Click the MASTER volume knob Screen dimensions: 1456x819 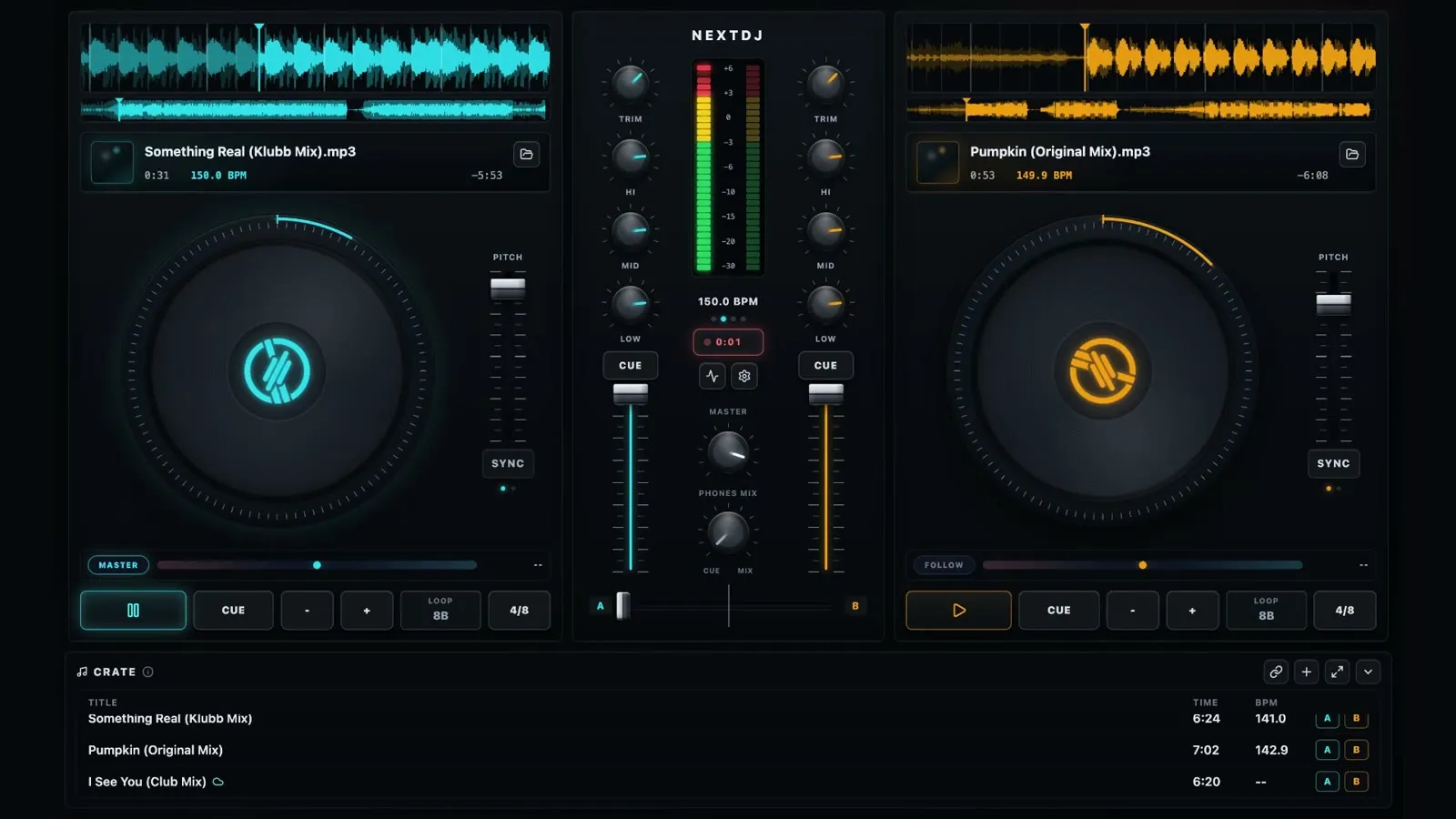click(x=728, y=450)
